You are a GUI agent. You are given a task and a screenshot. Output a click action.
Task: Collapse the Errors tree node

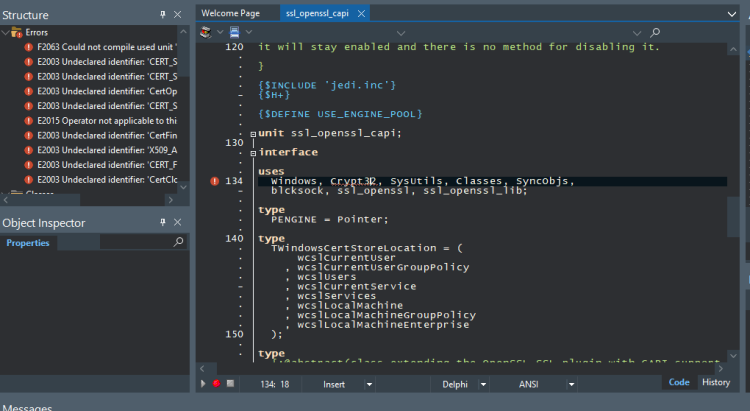[5, 33]
